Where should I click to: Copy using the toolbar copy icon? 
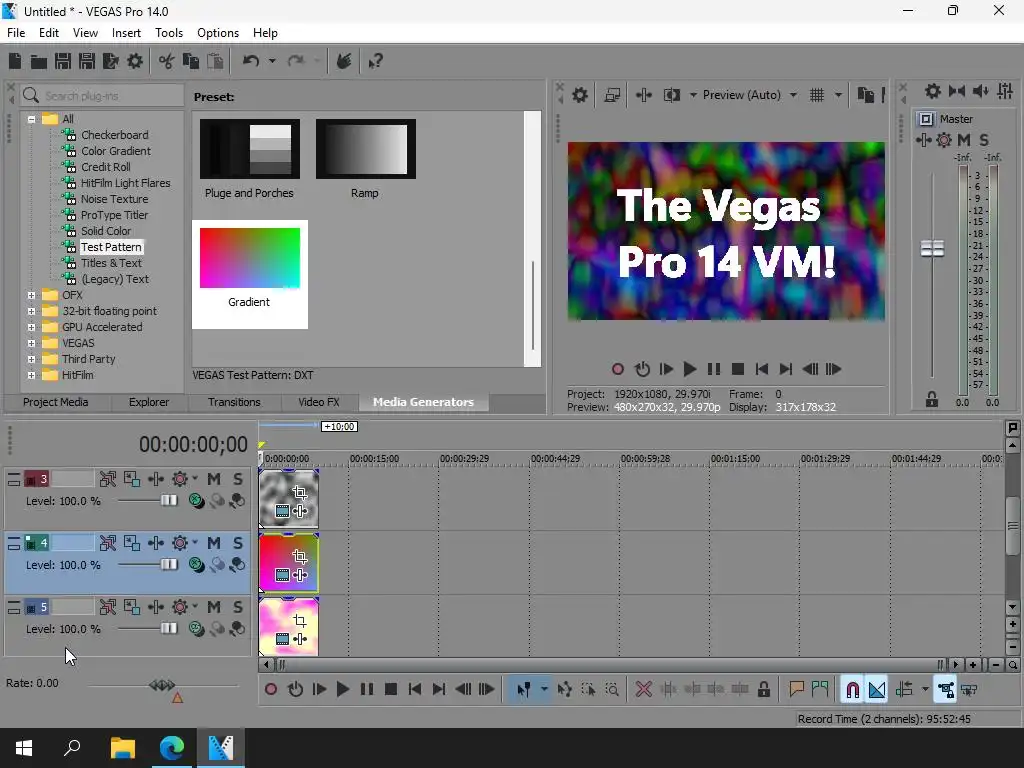191,61
